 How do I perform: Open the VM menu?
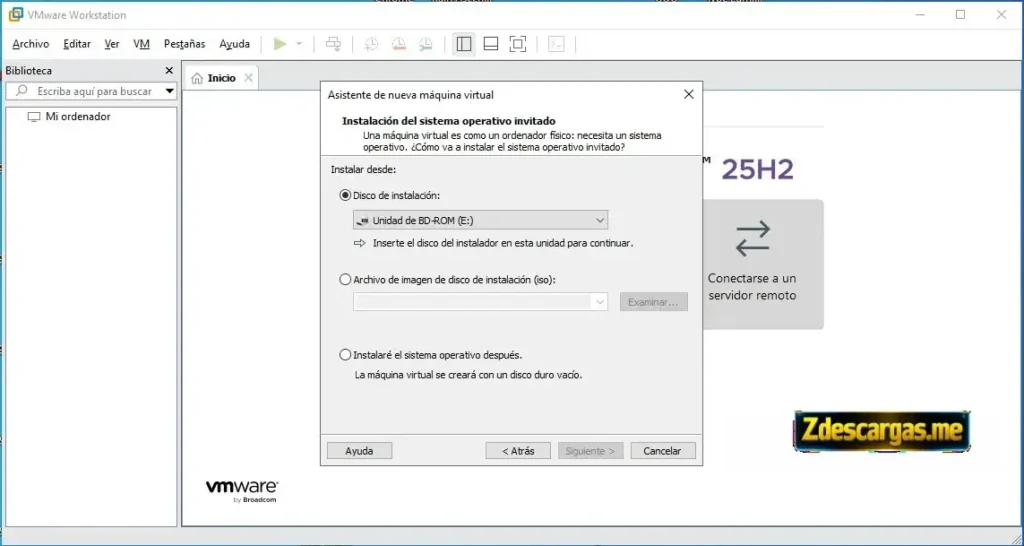pyautogui.click(x=141, y=44)
